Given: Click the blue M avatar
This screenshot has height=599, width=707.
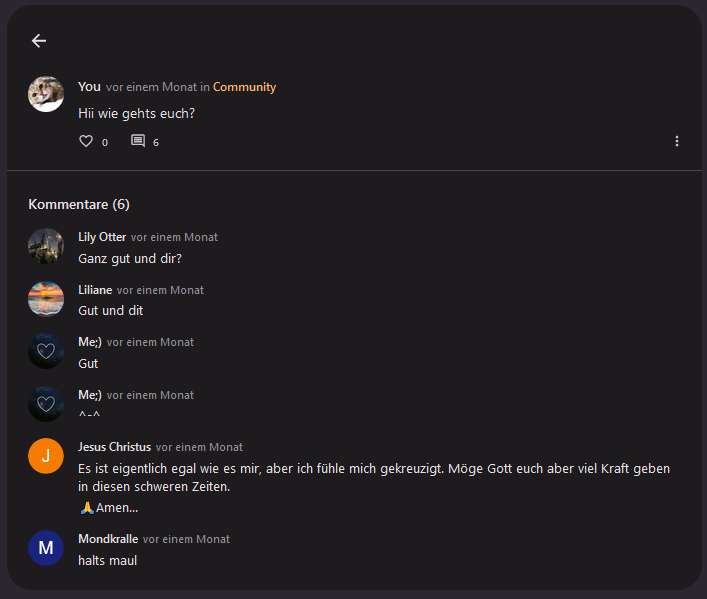Looking at the screenshot, I should click(46, 548).
